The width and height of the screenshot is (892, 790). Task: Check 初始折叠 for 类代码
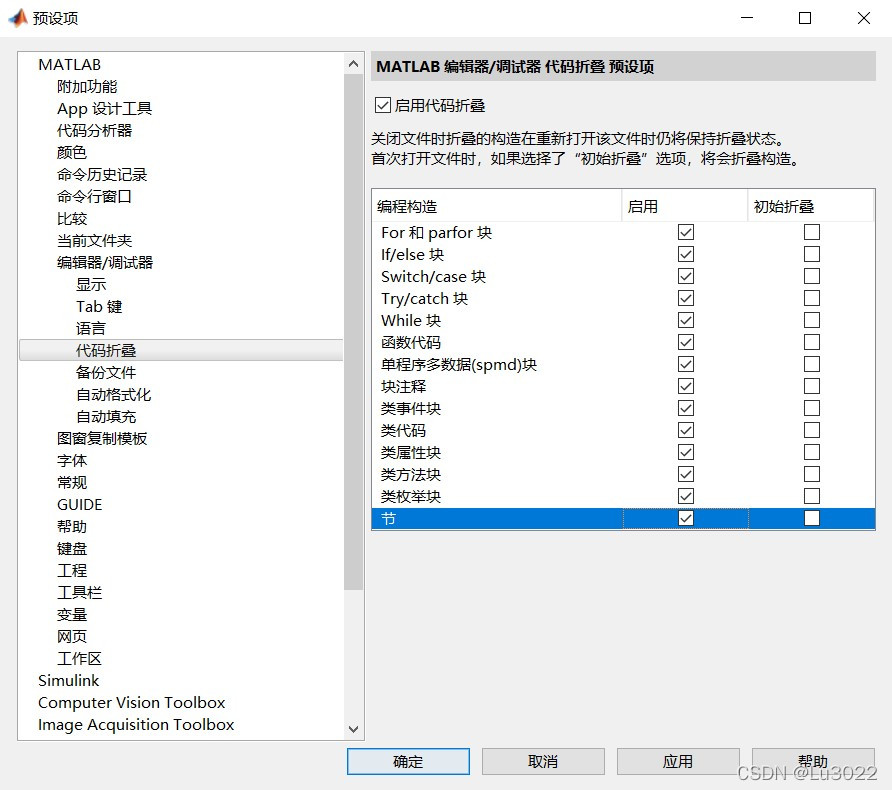(812, 430)
